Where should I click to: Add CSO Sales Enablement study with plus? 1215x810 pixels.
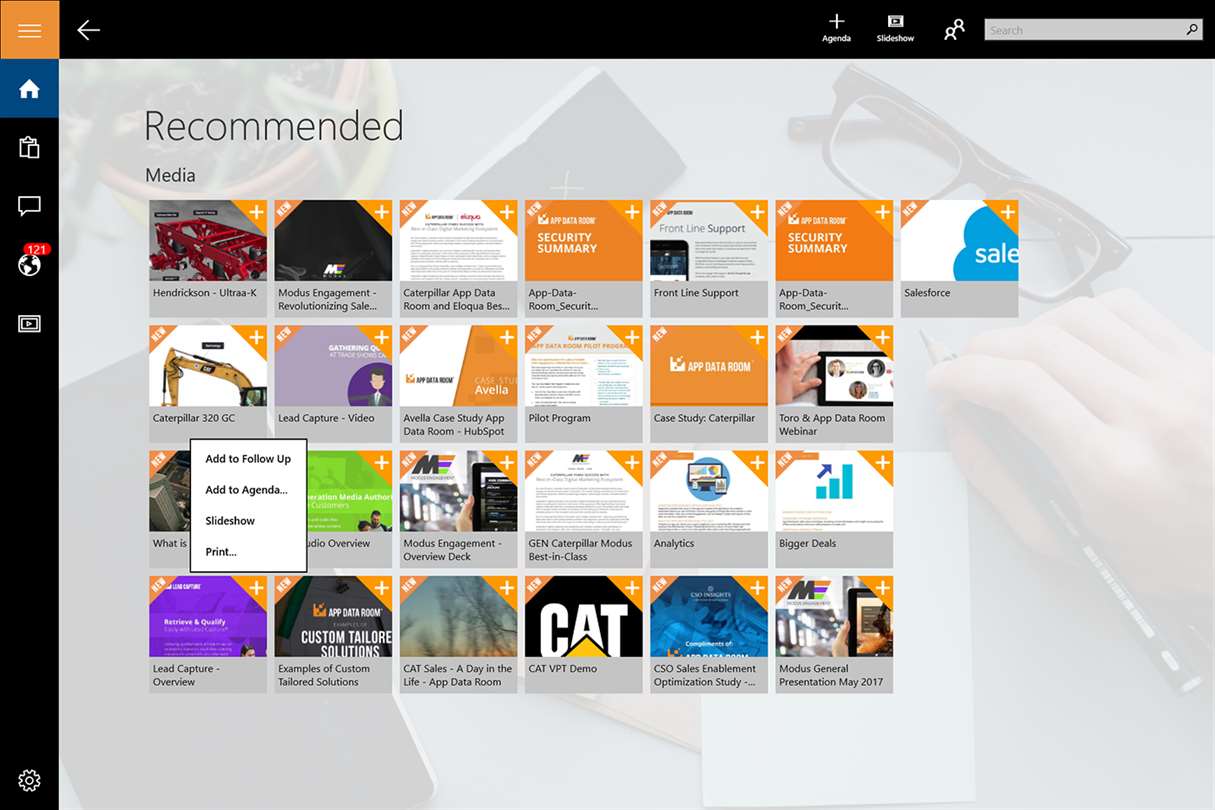coord(757,588)
